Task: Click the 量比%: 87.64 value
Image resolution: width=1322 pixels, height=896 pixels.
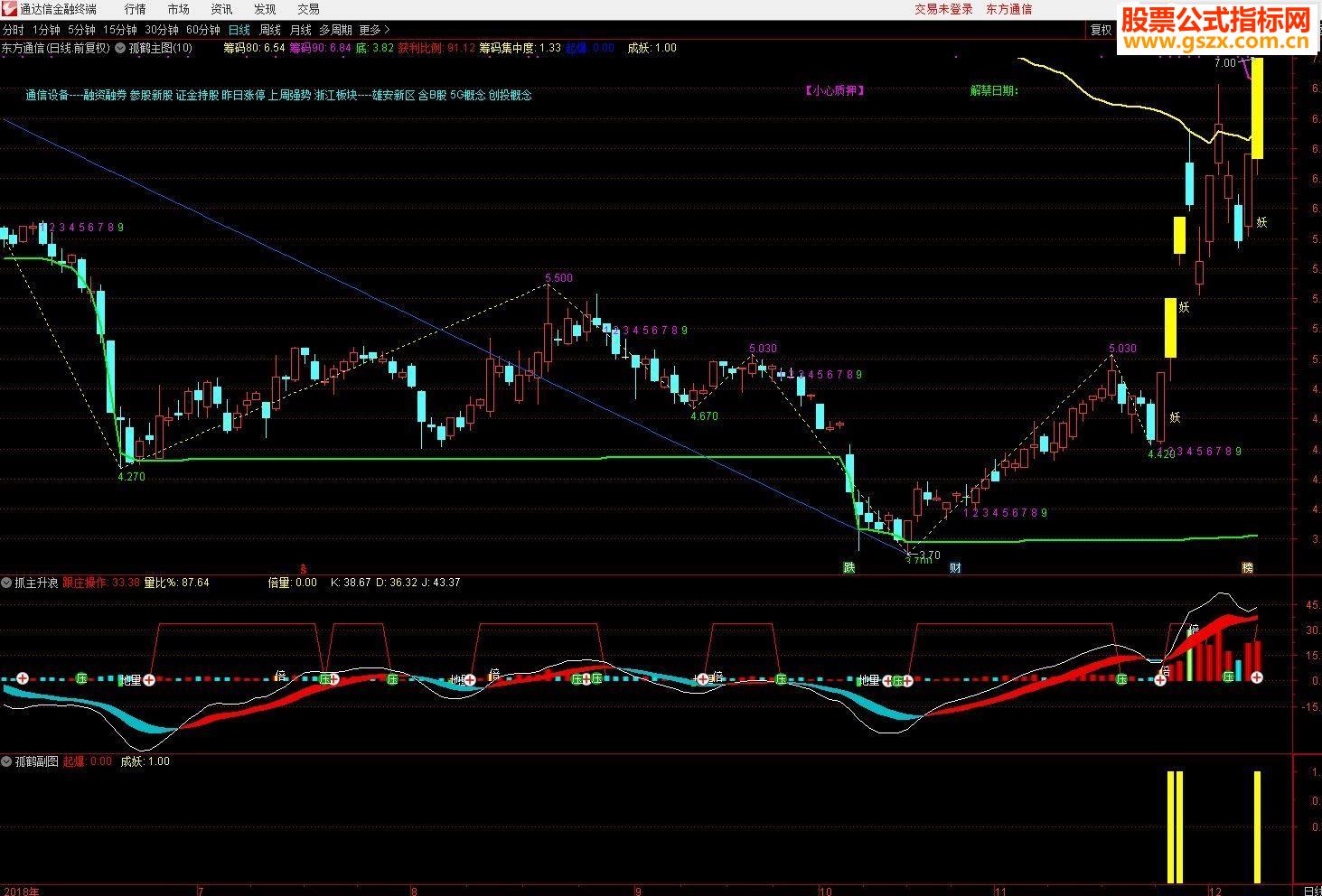Action: (x=176, y=583)
